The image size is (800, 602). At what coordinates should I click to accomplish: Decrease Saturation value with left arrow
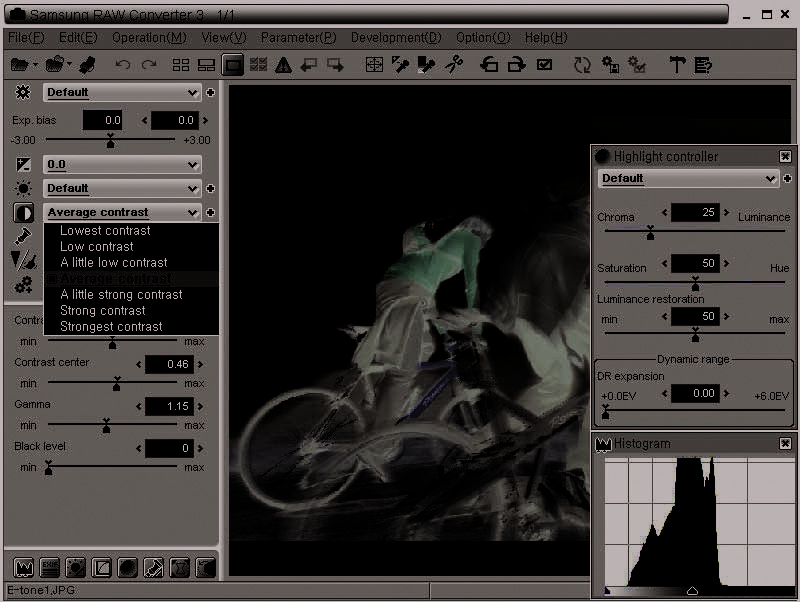[664, 263]
